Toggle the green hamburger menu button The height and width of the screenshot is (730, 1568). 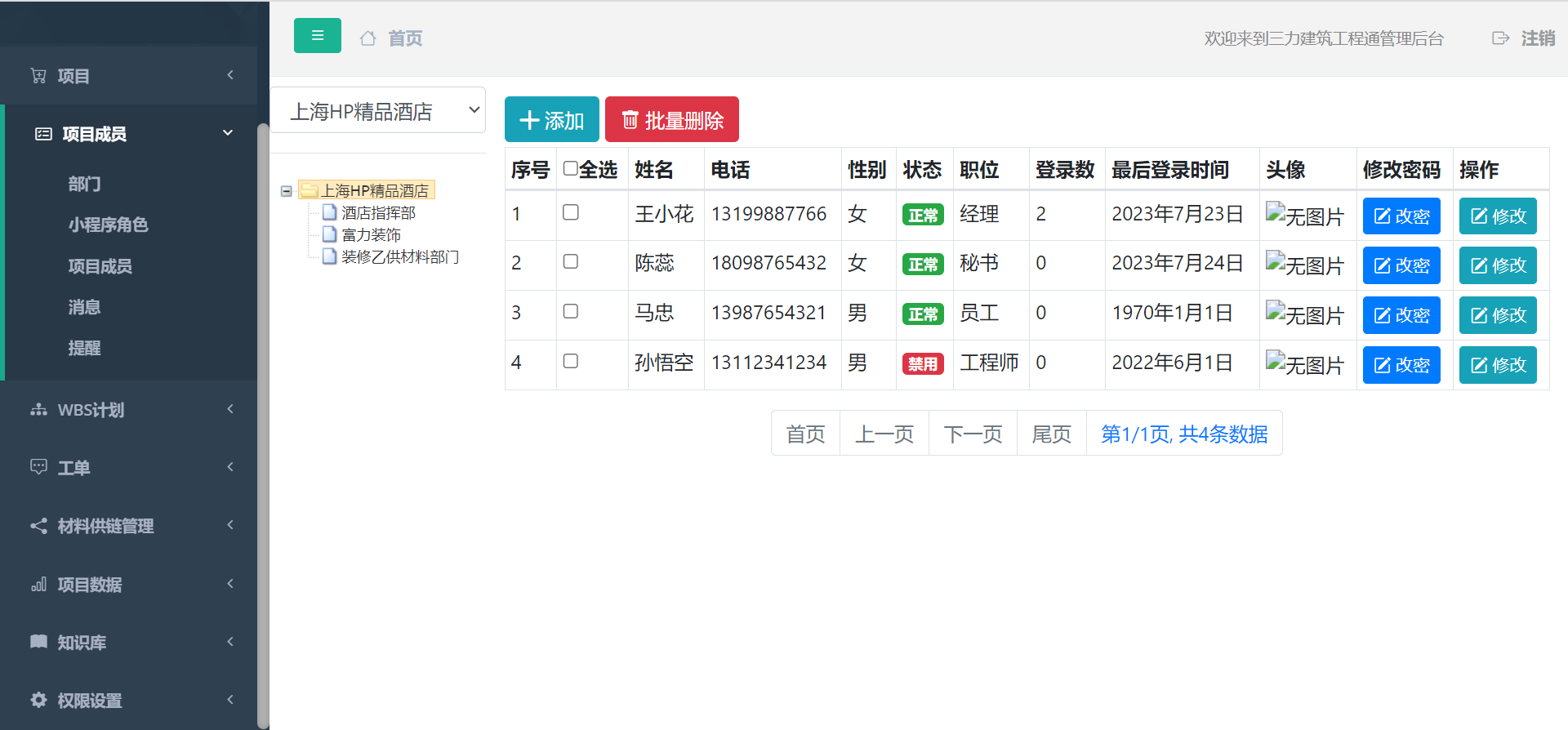click(x=318, y=36)
